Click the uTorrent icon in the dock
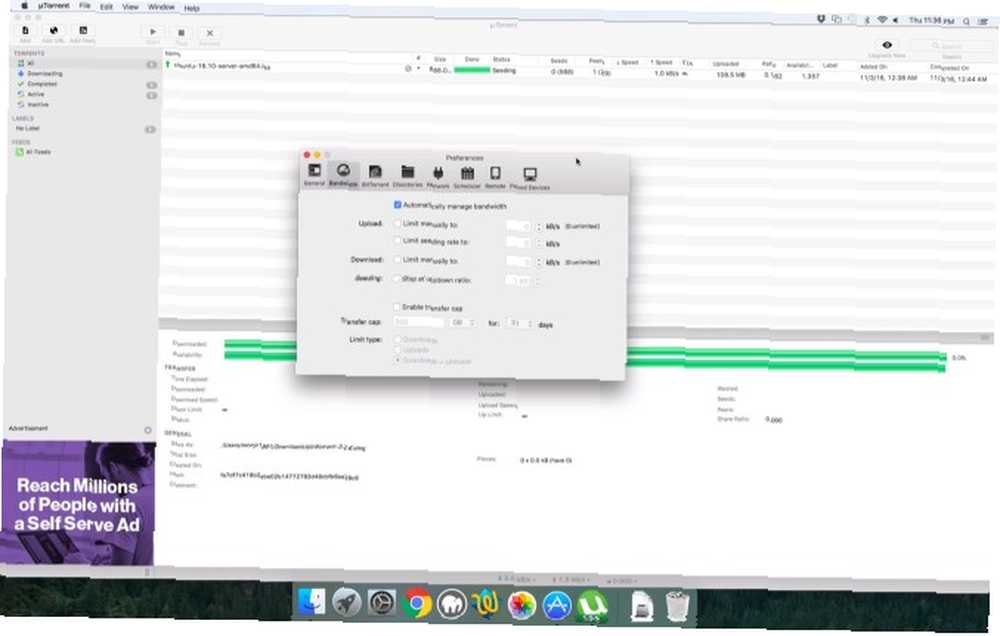1000x636 pixels. pyautogui.click(x=592, y=606)
